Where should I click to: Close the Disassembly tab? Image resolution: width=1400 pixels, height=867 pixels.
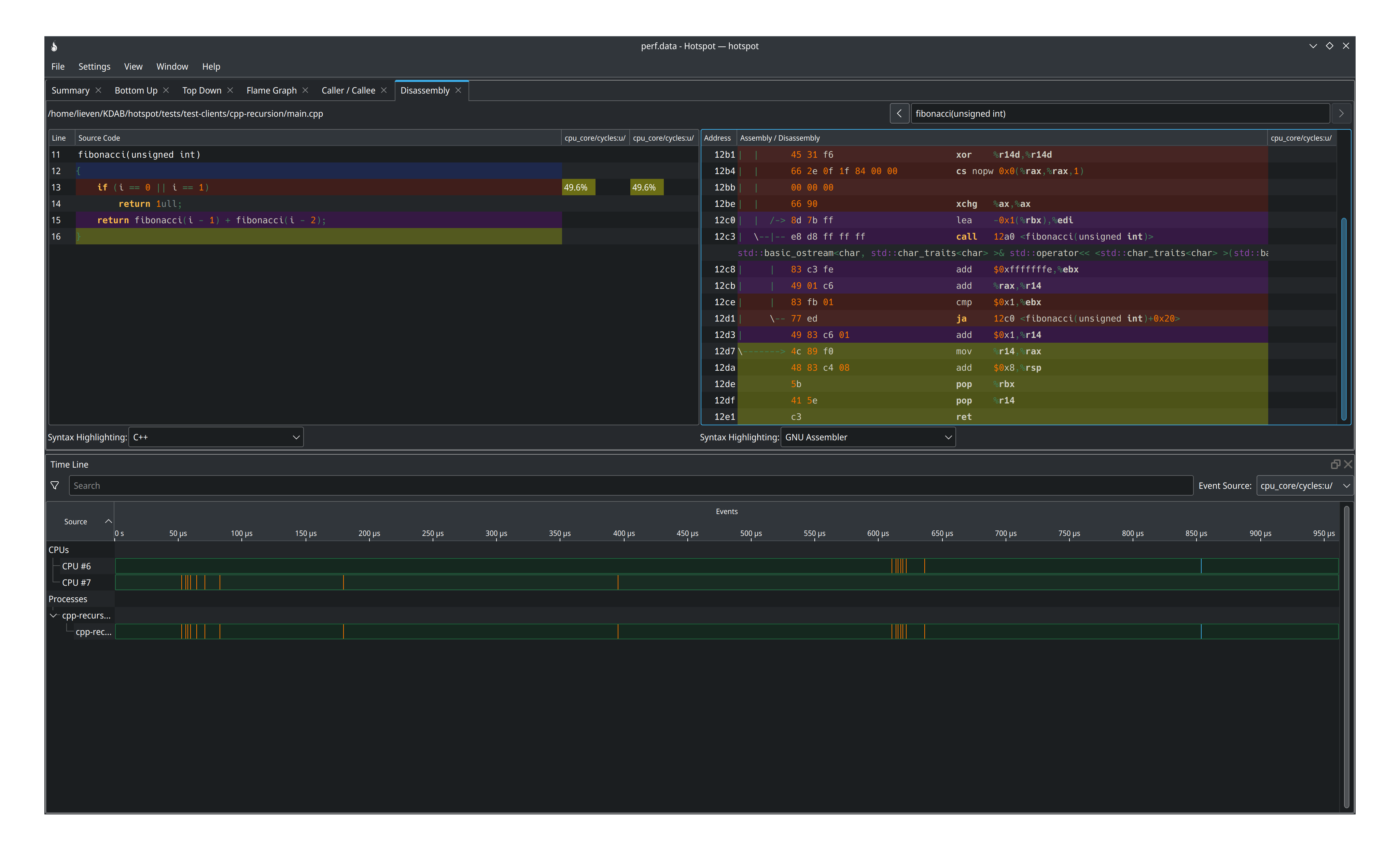click(458, 90)
